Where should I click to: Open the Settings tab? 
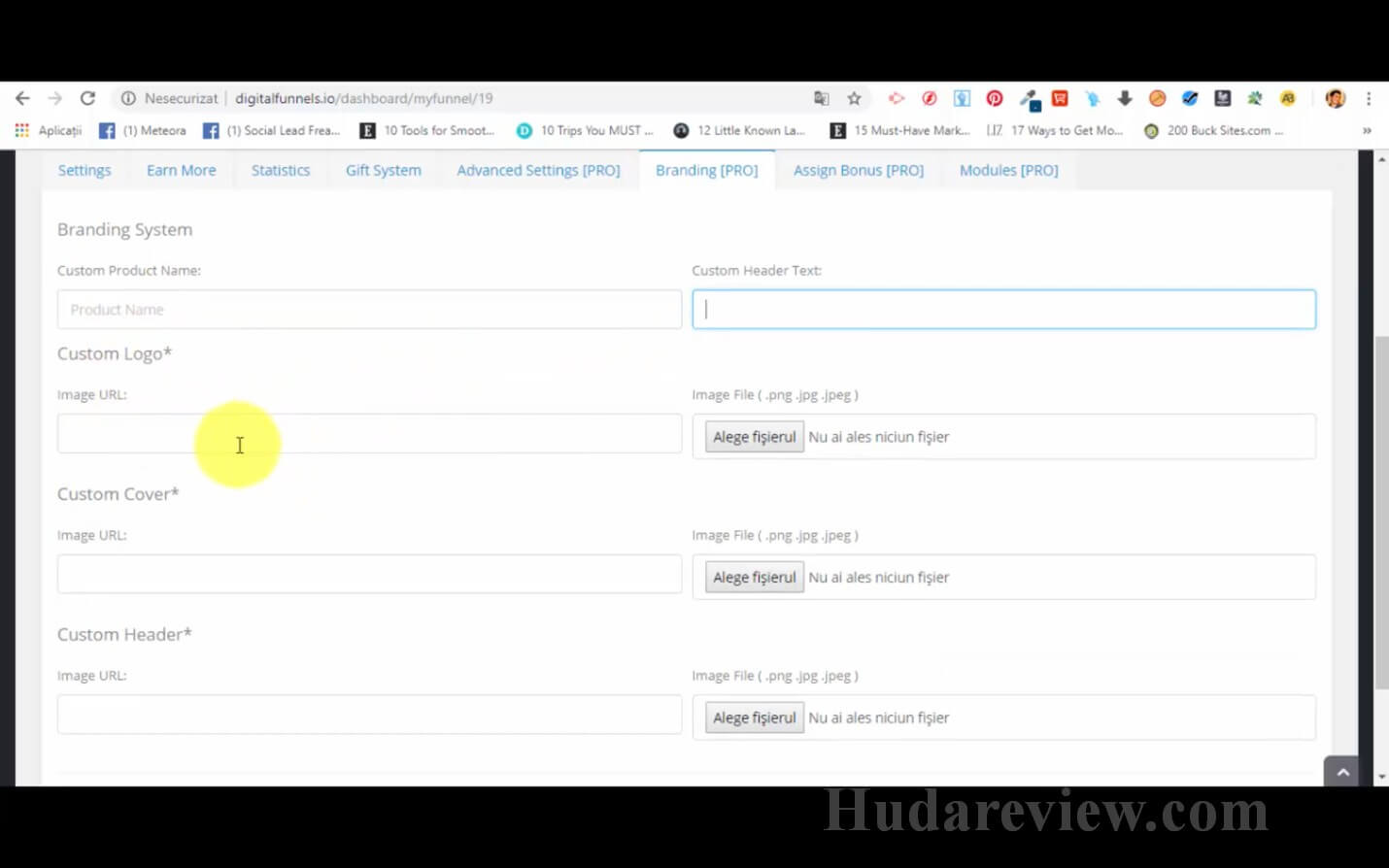coord(85,170)
